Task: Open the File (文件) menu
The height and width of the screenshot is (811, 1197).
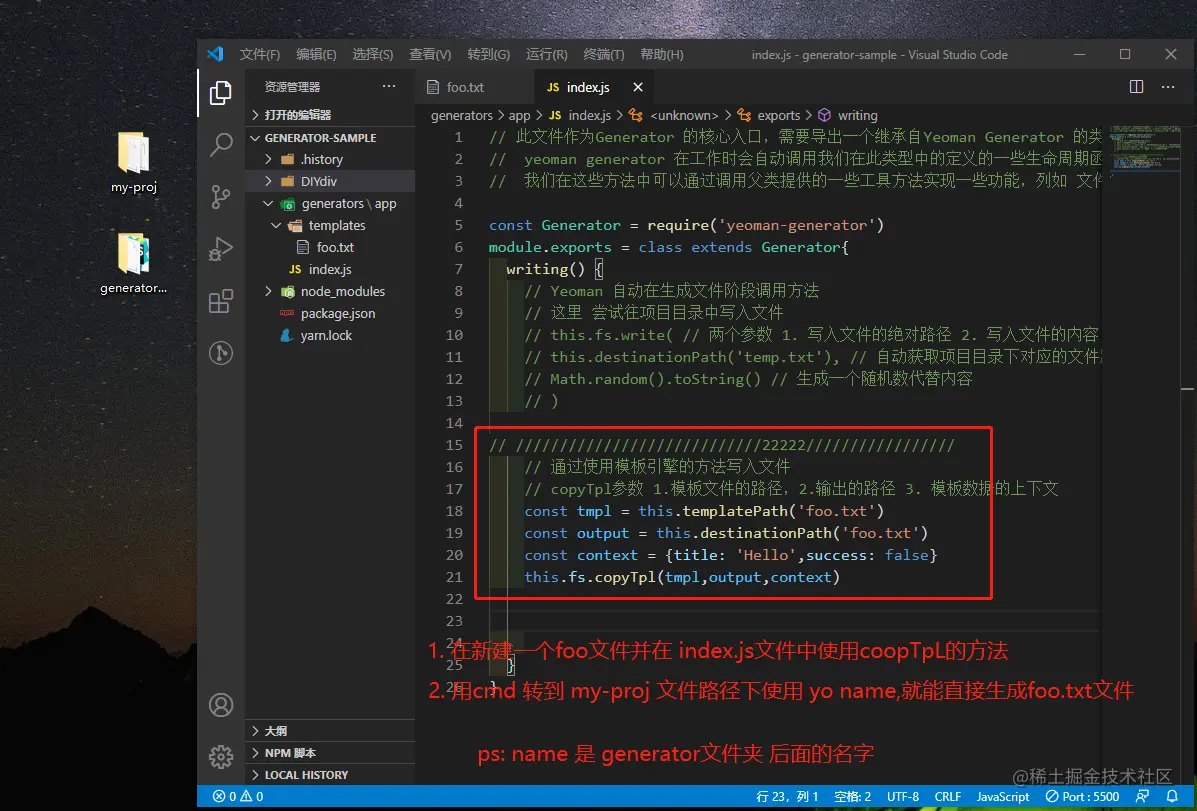Action: click(x=260, y=54)
